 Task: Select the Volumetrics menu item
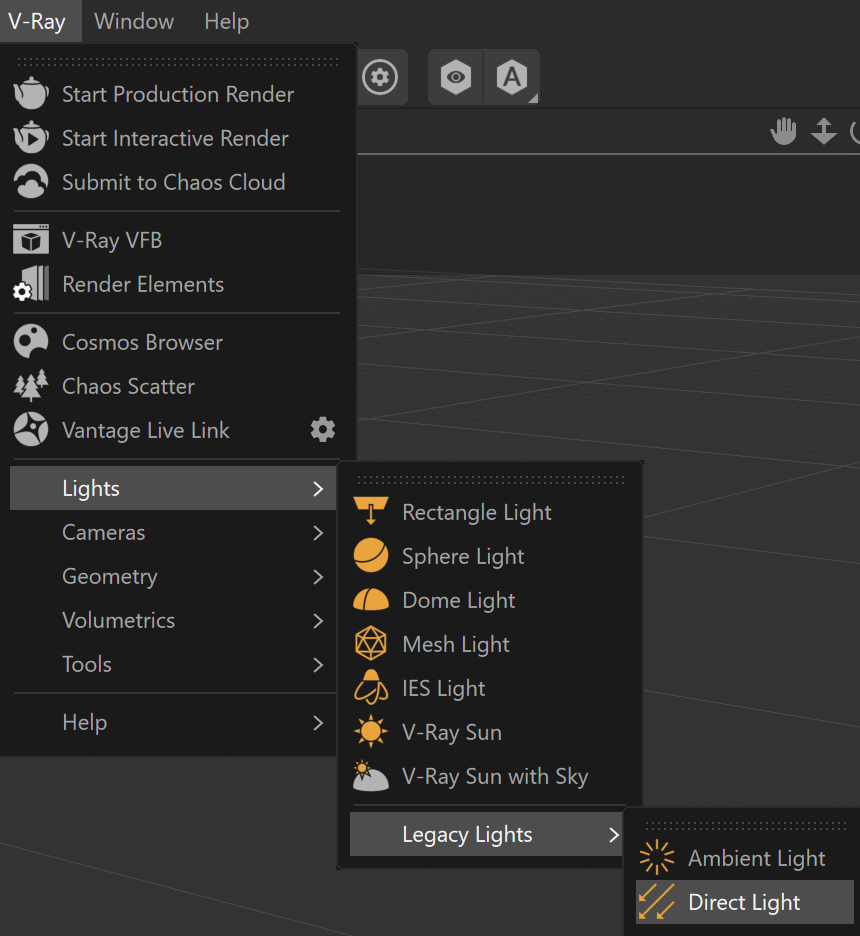coord(174,621)
